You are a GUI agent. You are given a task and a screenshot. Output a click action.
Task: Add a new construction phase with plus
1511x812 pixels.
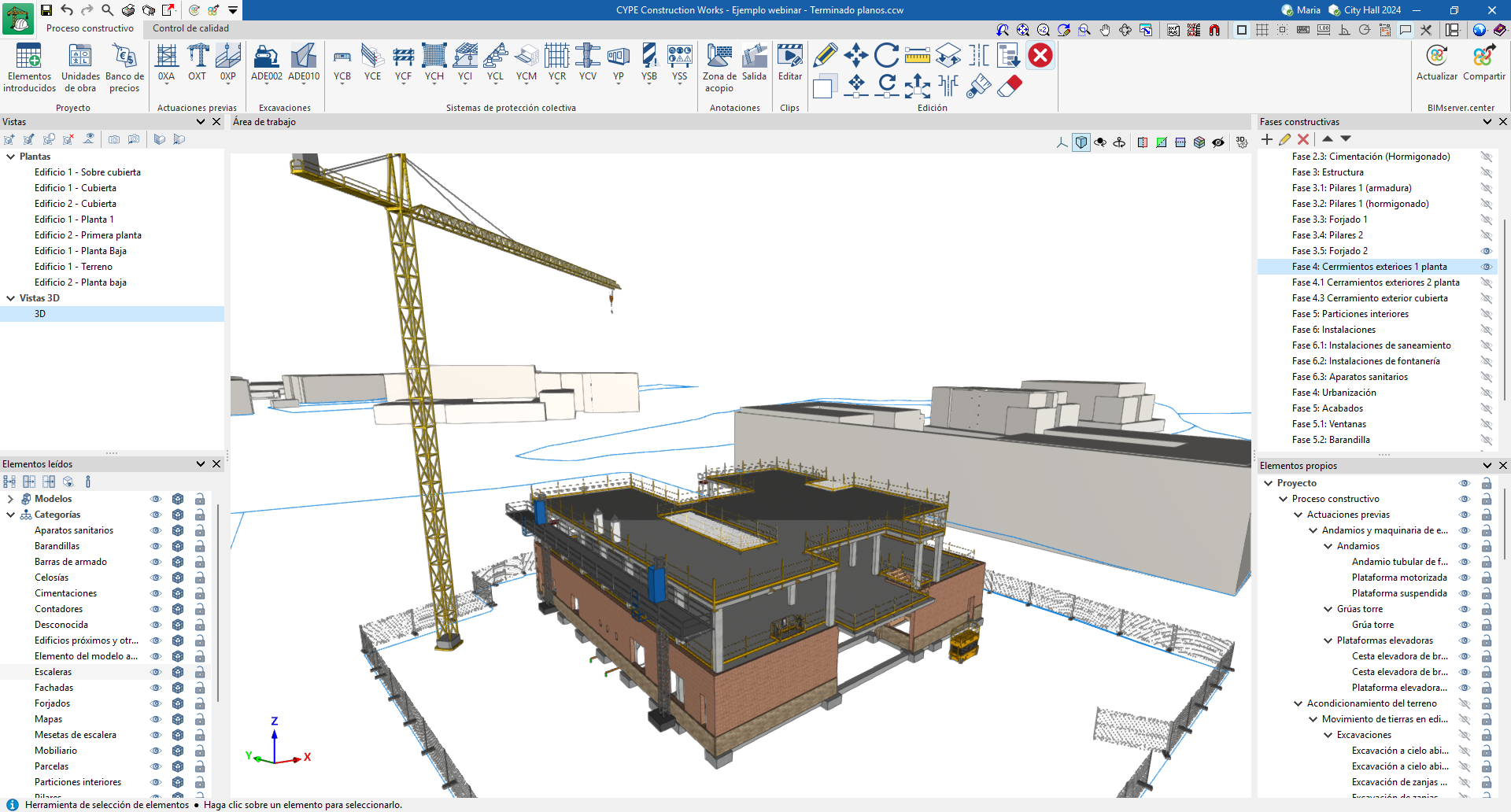1266,139
